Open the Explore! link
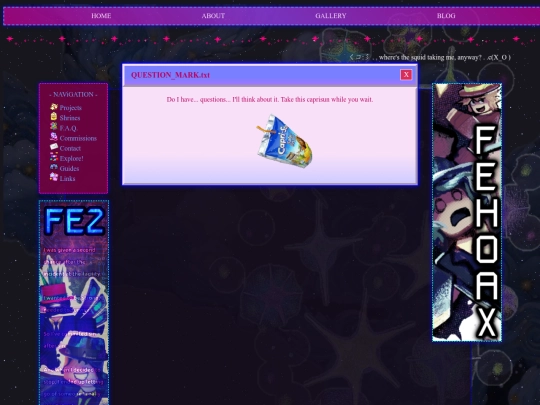 72,158
